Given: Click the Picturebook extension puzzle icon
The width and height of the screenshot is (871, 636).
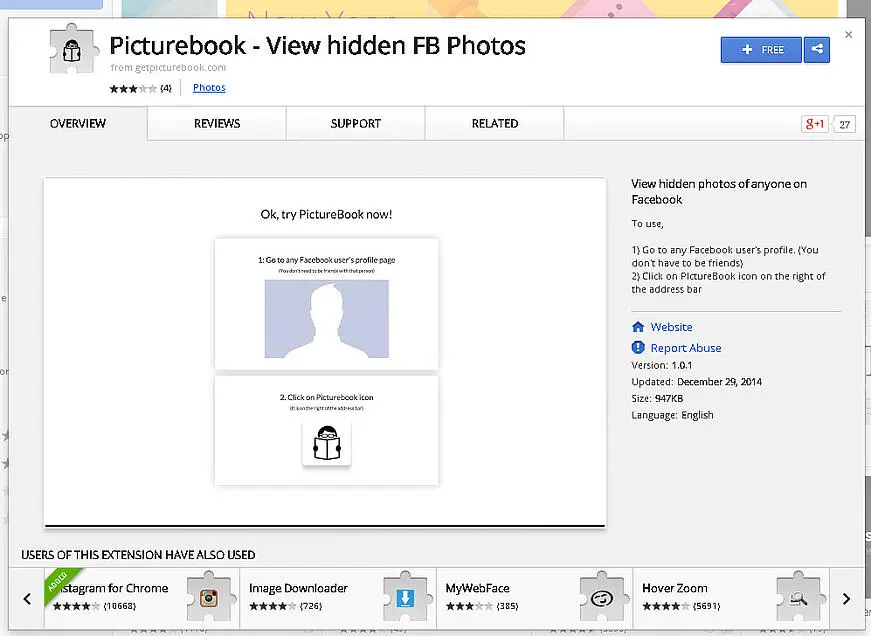Looking at the screenshot, I should coord(73,49).
